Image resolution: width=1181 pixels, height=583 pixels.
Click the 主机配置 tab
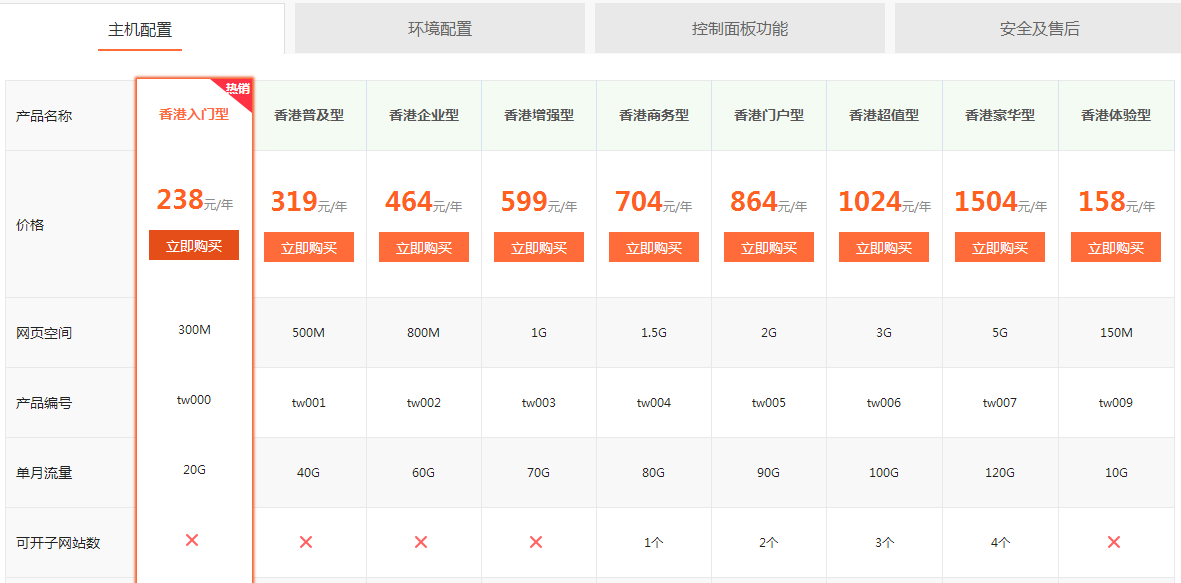point(140,30)
